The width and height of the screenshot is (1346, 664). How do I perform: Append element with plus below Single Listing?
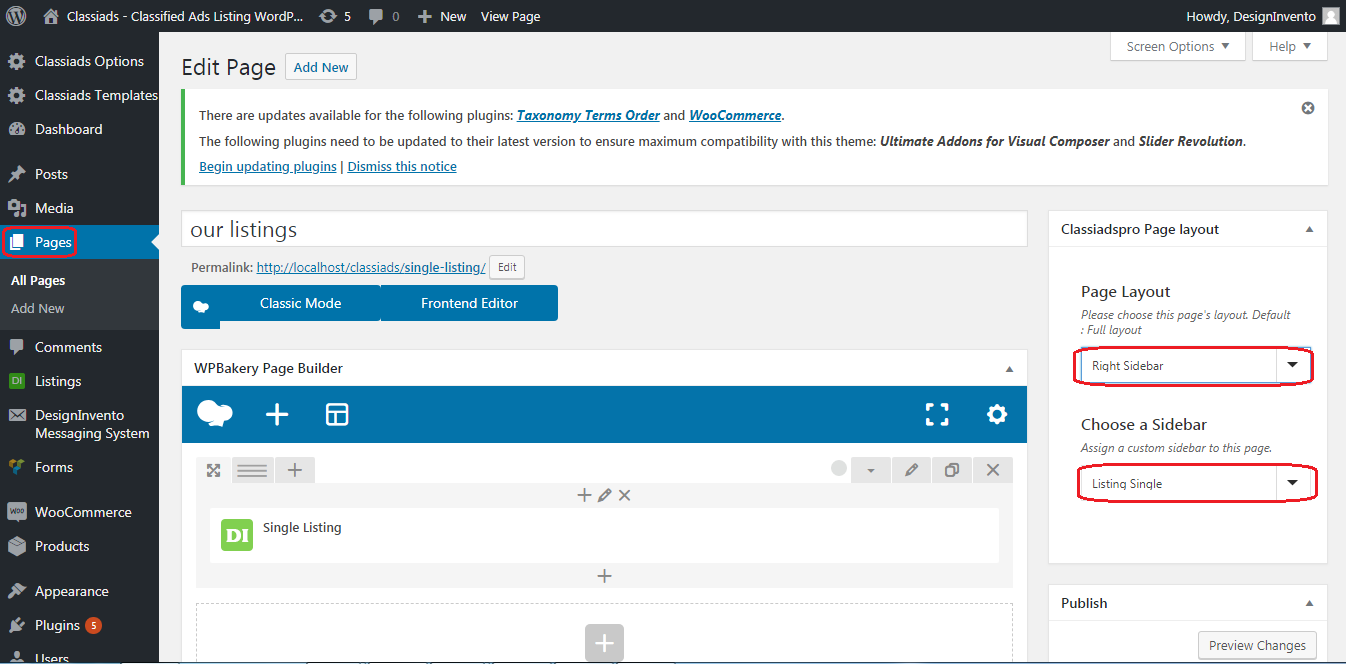[604, 576]
